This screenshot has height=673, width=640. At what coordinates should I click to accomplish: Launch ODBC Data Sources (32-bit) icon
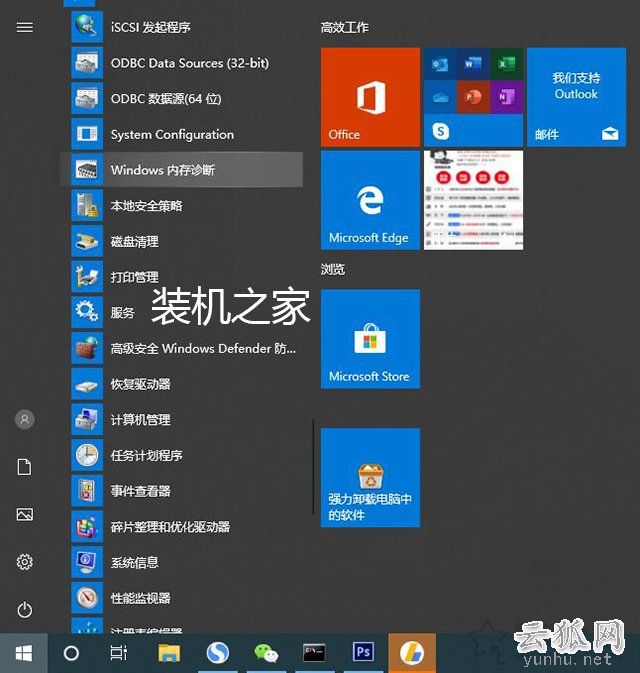[87, 63]
